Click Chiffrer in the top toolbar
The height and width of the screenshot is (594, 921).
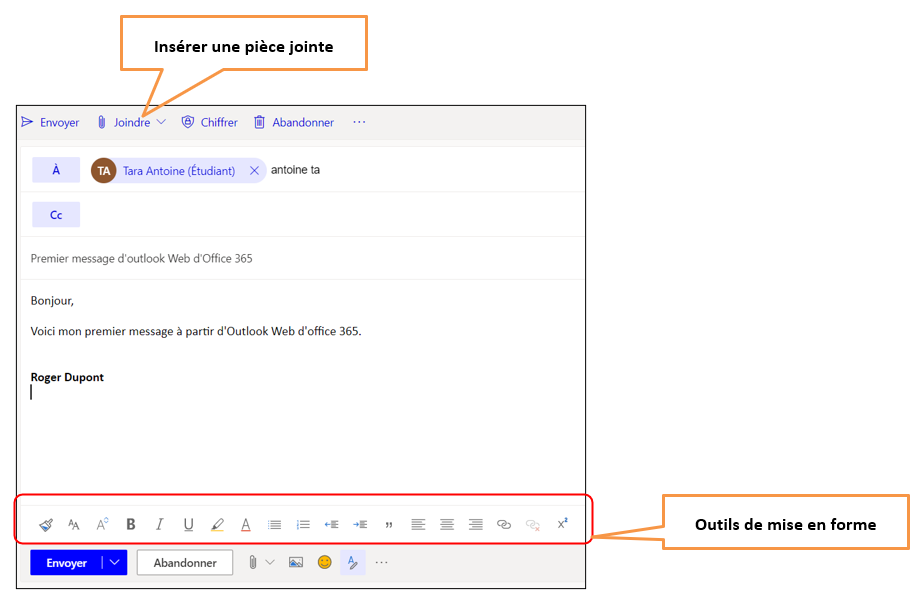pos(209,122)
